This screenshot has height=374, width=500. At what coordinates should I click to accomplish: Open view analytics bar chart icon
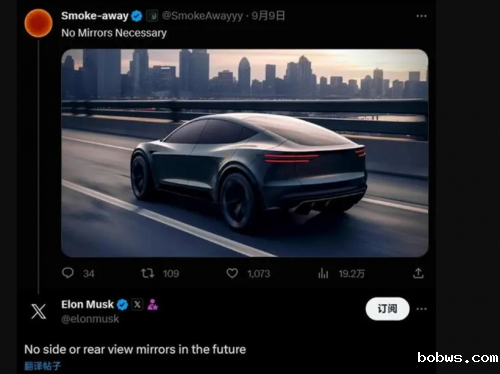tap(323, 274)
